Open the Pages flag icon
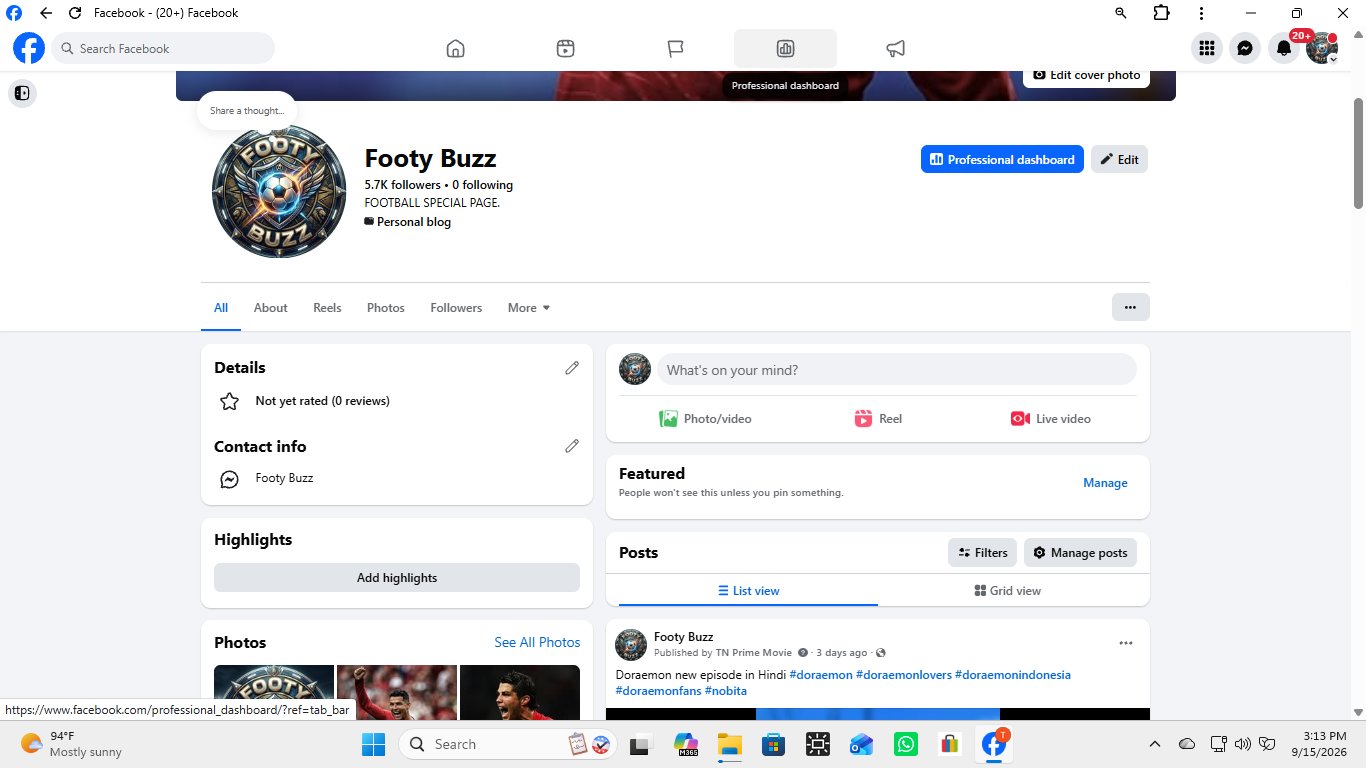Image resolution: width=1366 pixels, height=768 pixels. pos(675,48)
